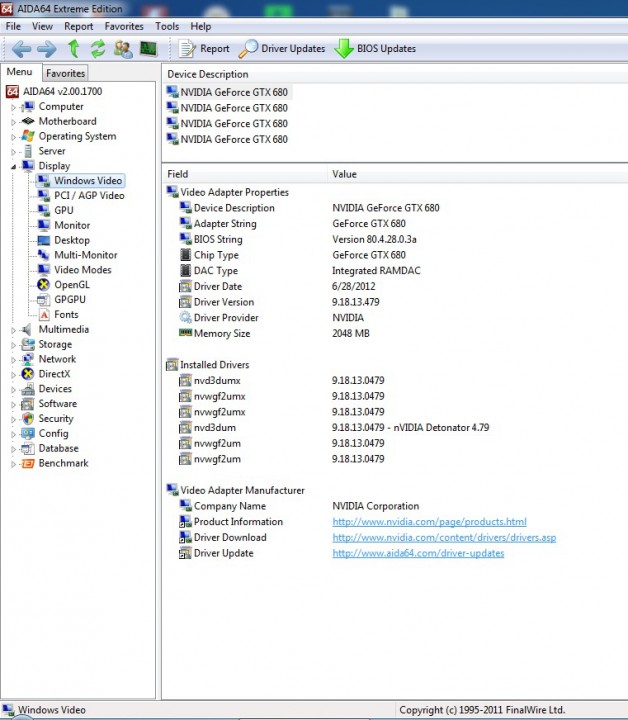Click the OpenGL item icon
The height and width of the screenshot is (720, 628).
44,285
